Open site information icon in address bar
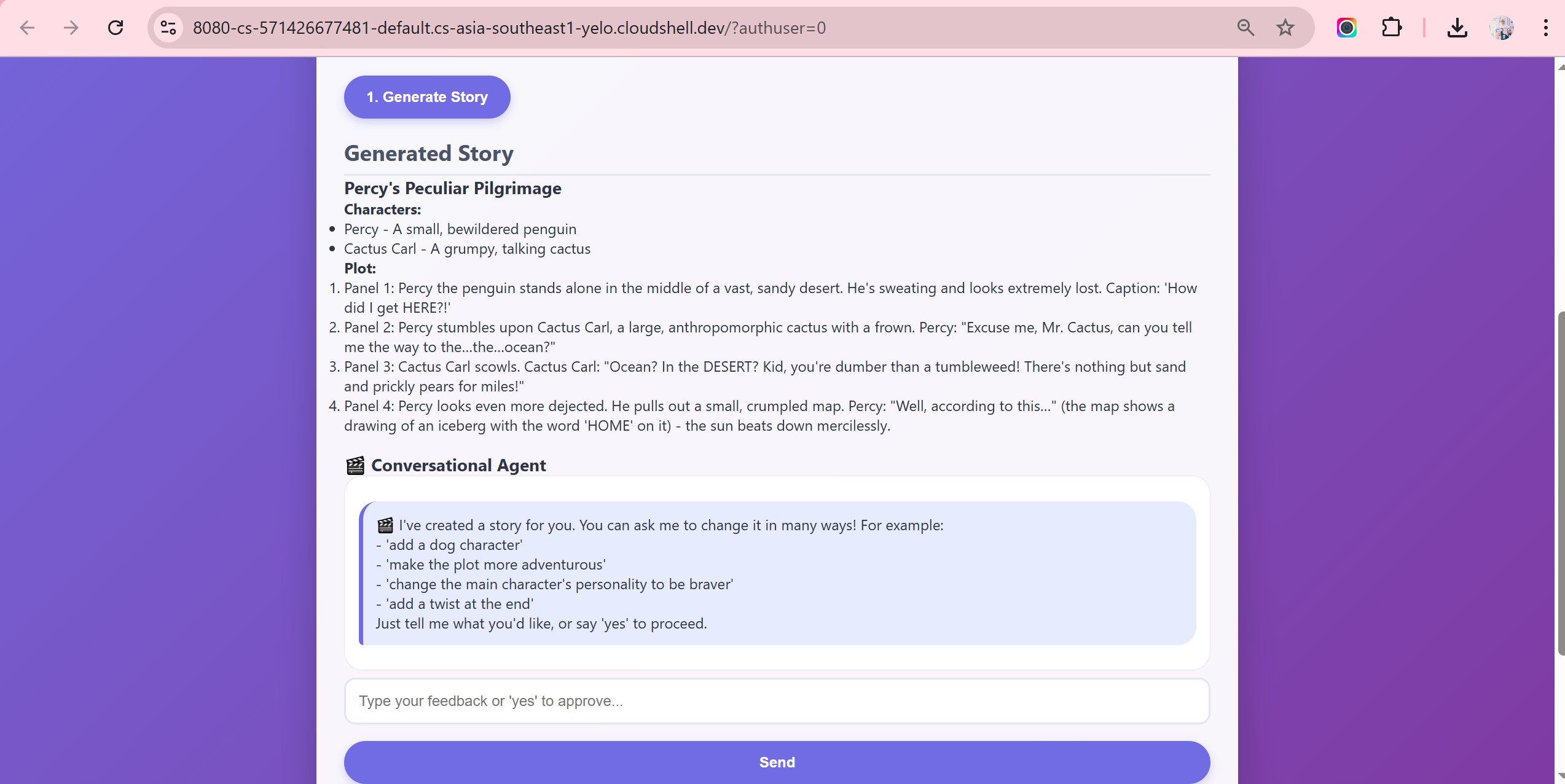Screen dimensions: 1565x784 coord(168,28)
